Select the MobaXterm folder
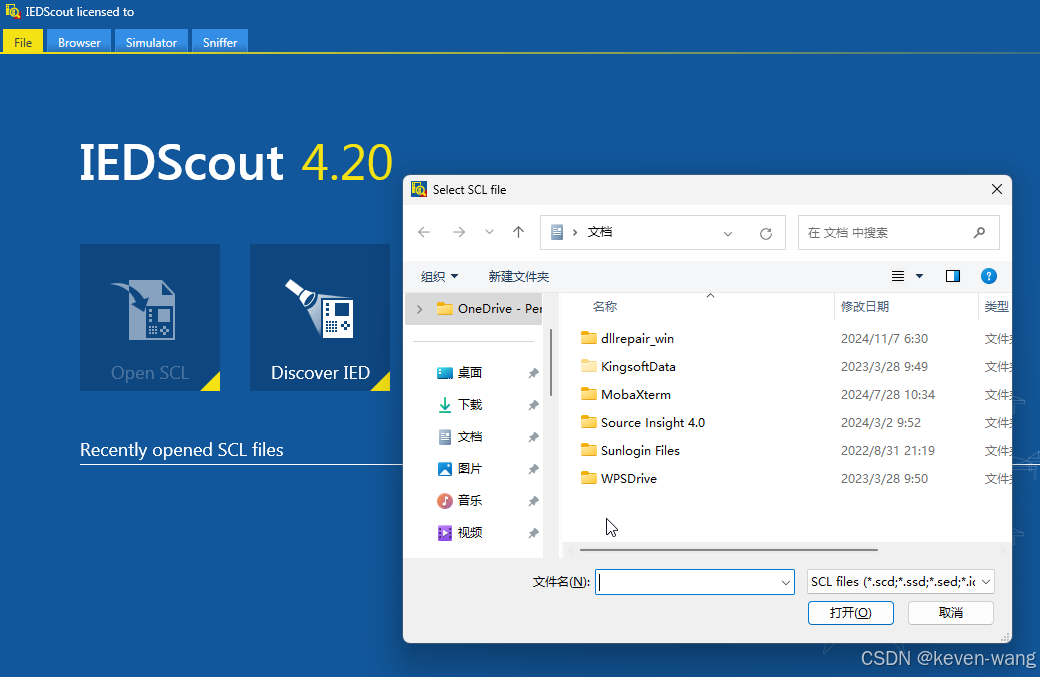This screenshot has width=1040, height=677. pos(635,395)
